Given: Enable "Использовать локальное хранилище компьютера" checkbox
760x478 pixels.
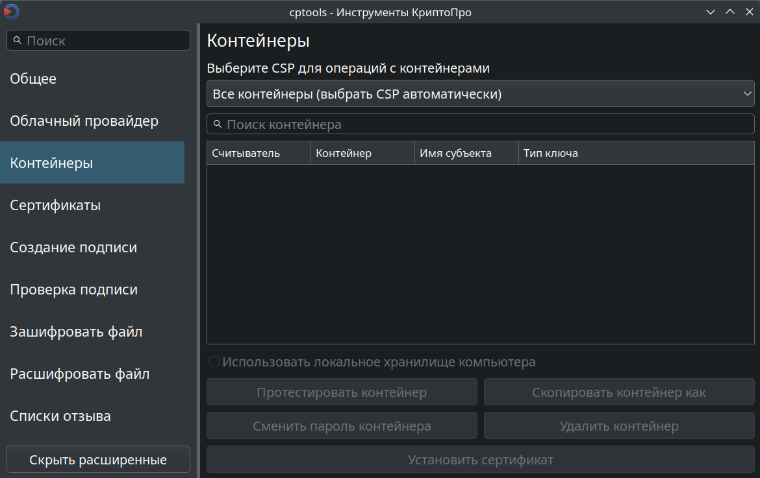Looking at the screenshot, I should 214,362.
